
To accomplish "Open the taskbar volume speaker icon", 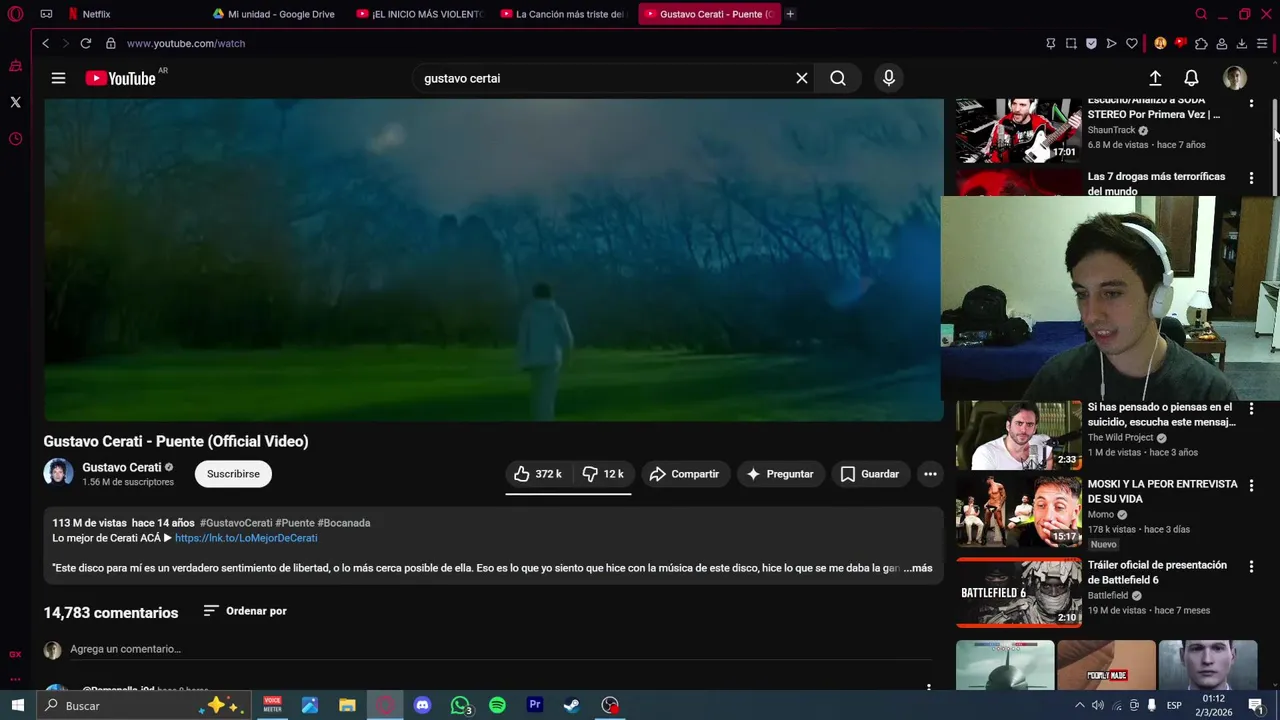I will 1098,705.
